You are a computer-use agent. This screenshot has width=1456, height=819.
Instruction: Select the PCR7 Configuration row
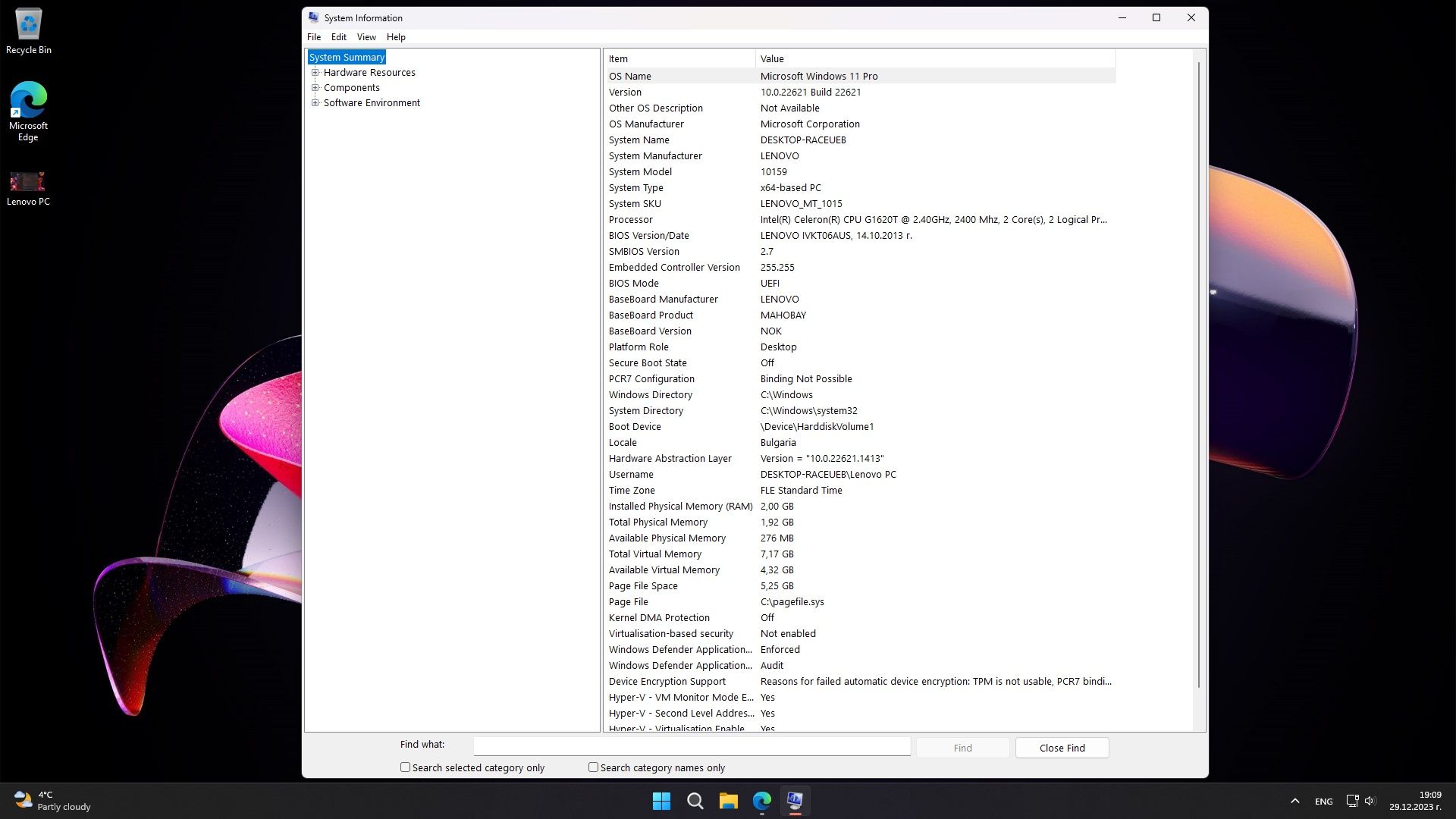click(x=860, y=379)
